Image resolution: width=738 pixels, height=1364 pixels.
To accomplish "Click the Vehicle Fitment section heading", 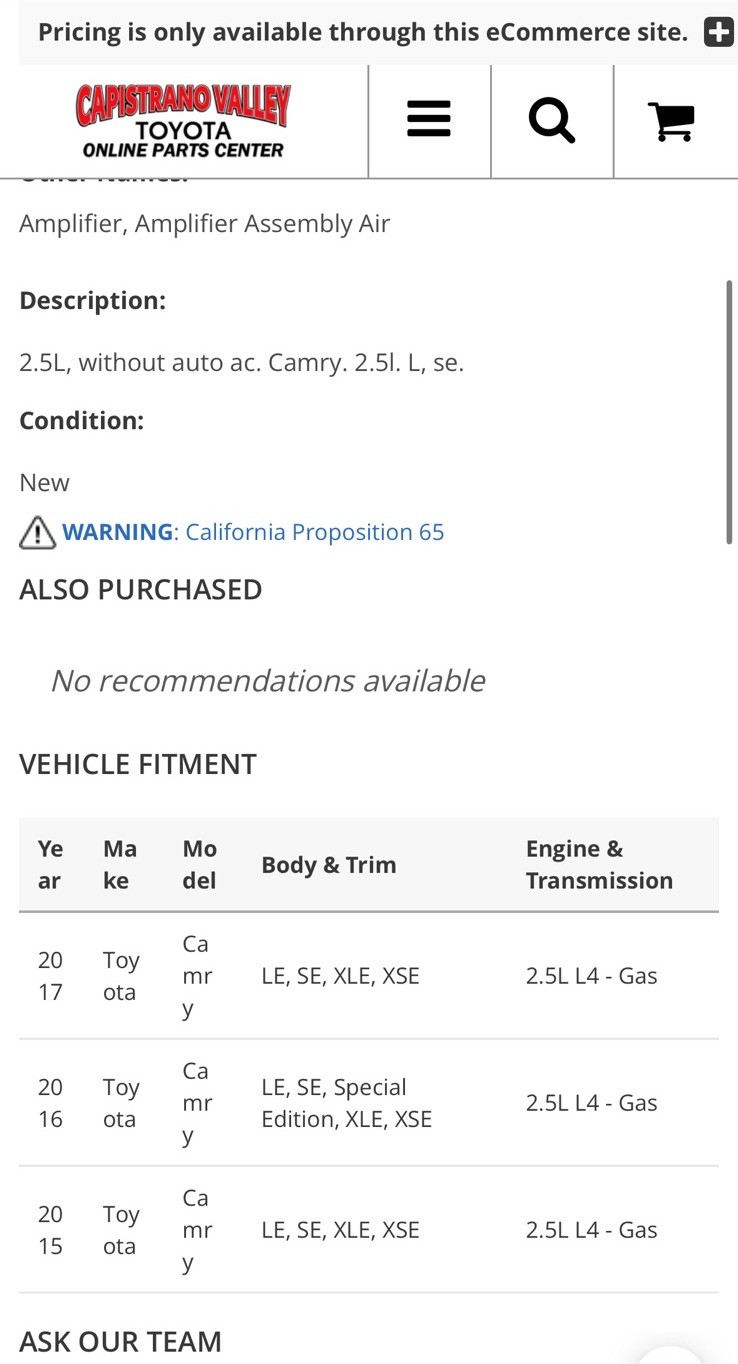I will click(138, 764).
